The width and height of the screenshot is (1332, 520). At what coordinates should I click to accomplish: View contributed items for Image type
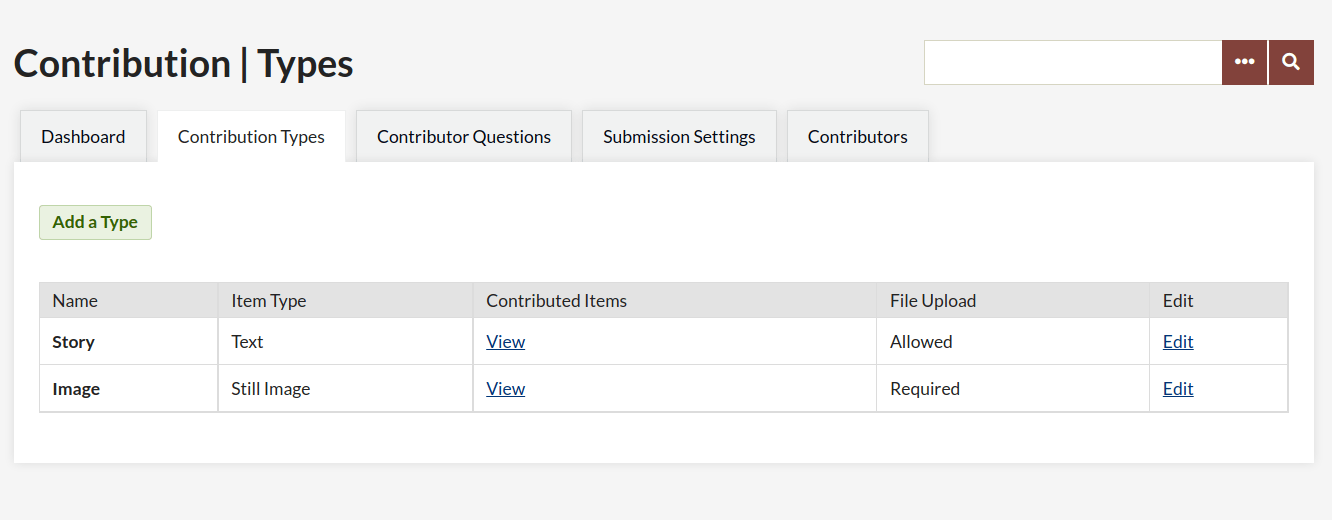[x=505, y=389]
